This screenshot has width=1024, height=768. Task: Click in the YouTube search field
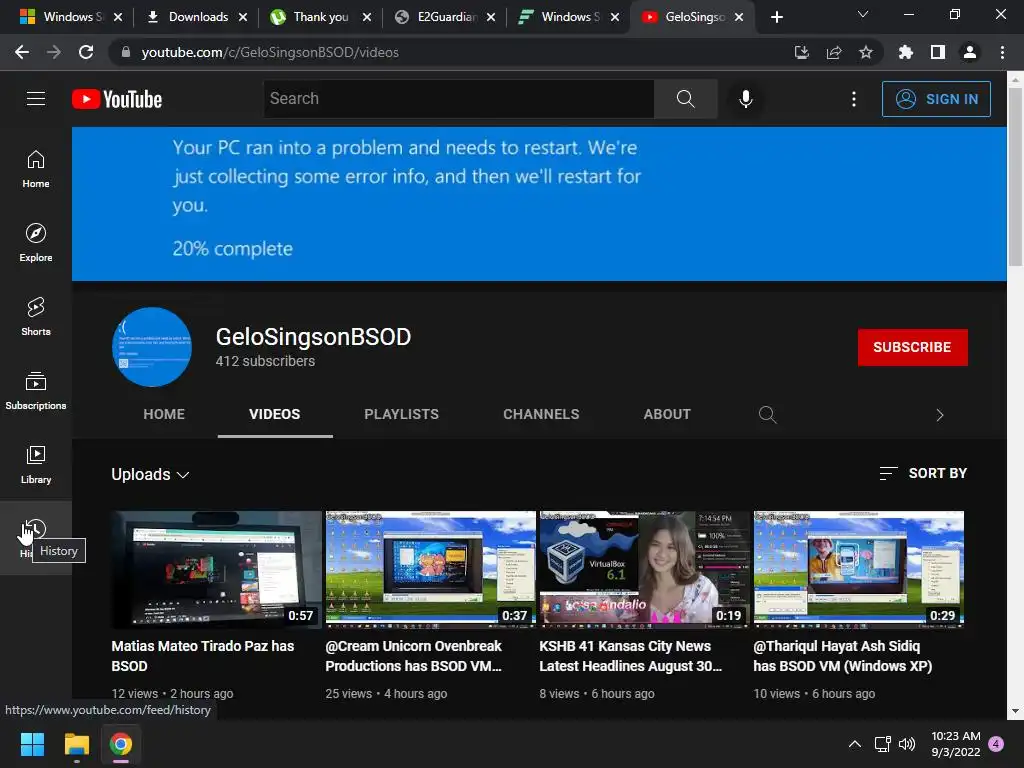(458, 99)
